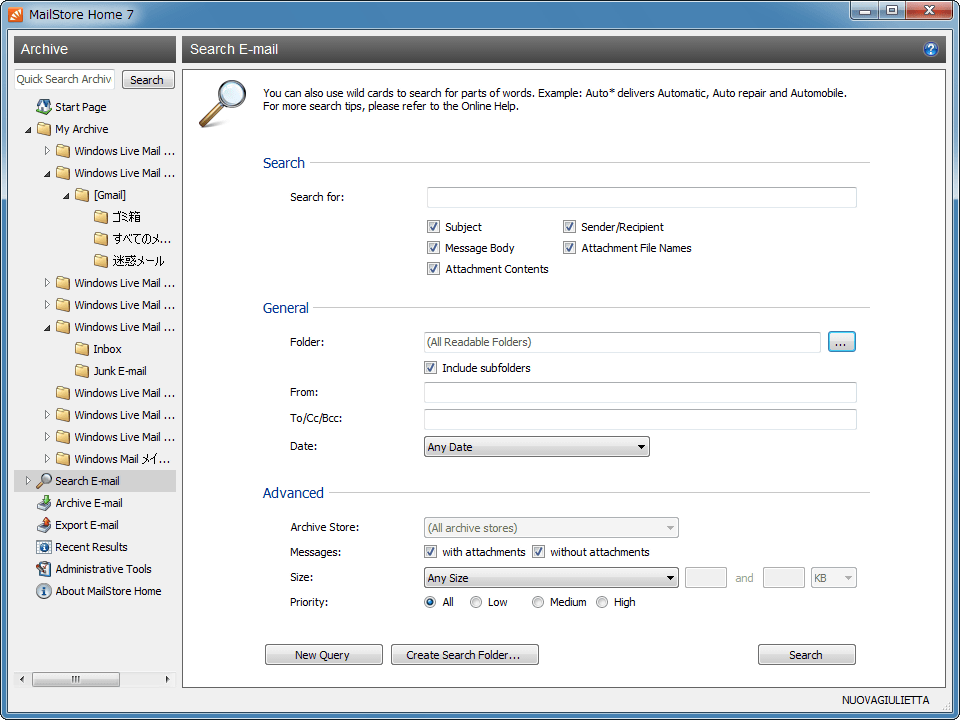
Task: Click the sidebar scrollbar left arrow
Action: pyautogui.click(x=22, y=679)
